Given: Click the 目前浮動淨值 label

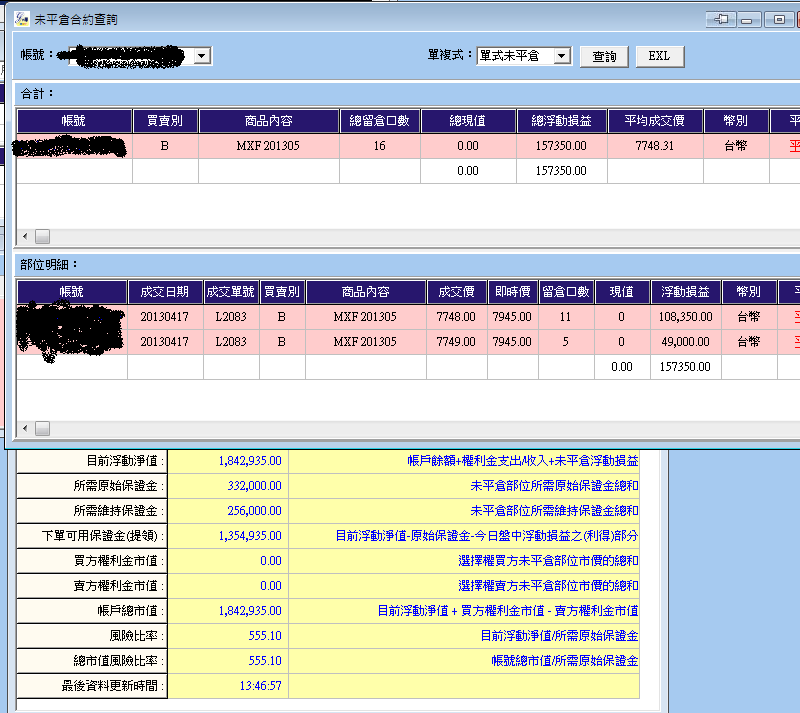Looking at the screenshot, I should click(125, 461).
